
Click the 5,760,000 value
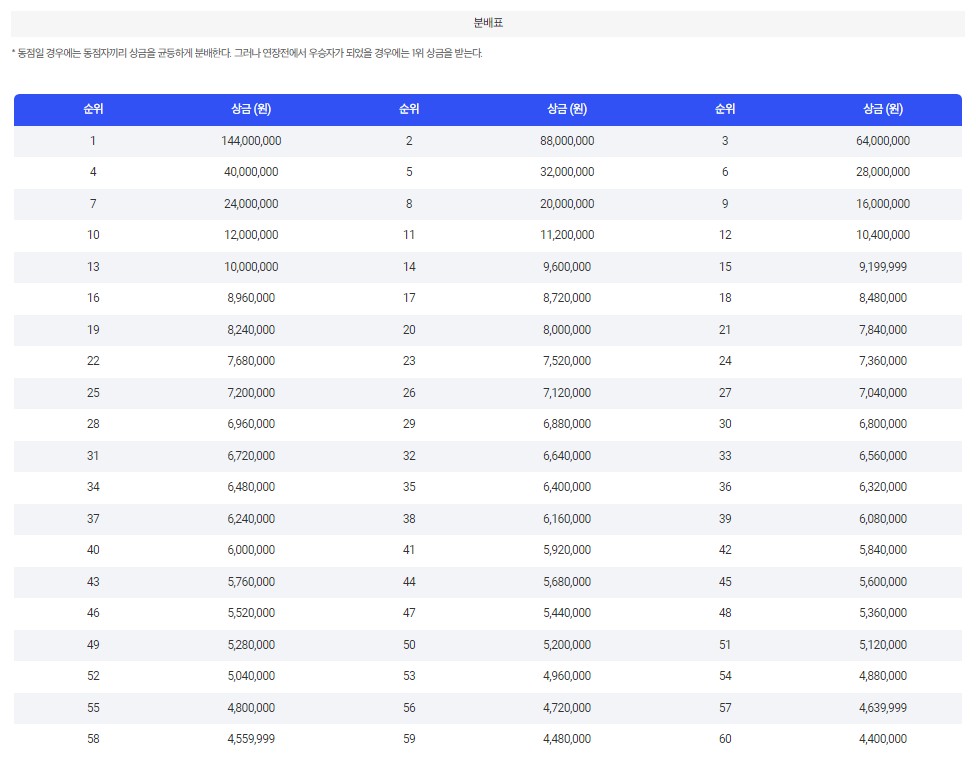(251, 581)
